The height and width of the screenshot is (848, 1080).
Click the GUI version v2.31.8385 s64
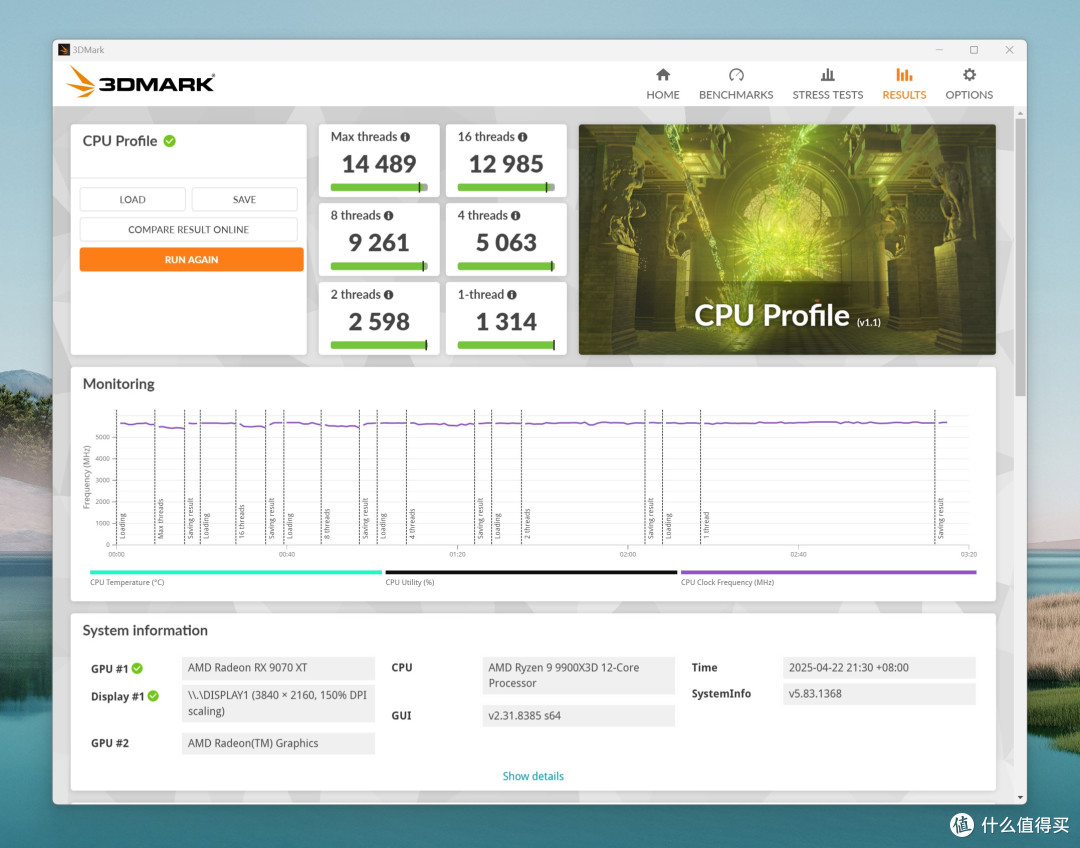pyautogui.click(x=579, y=716)
